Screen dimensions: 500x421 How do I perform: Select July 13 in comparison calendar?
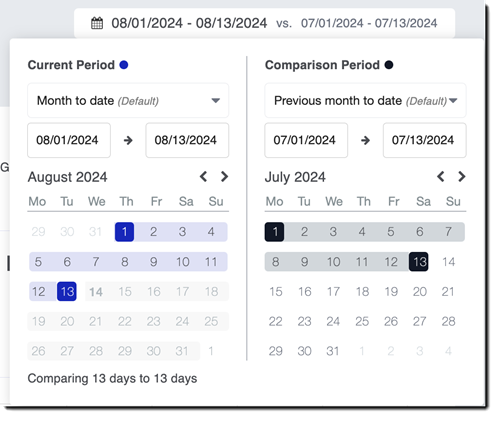pyautogui.click(x=419, y=262)
